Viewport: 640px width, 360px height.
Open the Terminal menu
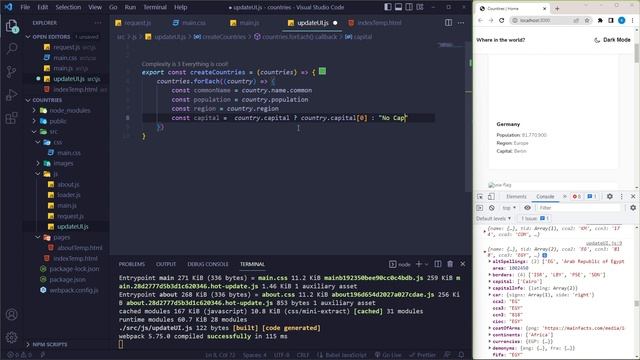155,7
